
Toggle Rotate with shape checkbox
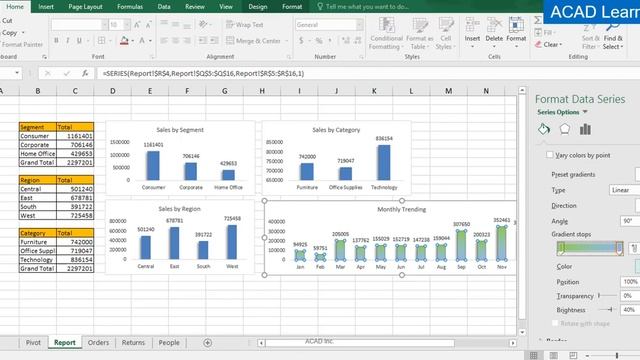555,323
